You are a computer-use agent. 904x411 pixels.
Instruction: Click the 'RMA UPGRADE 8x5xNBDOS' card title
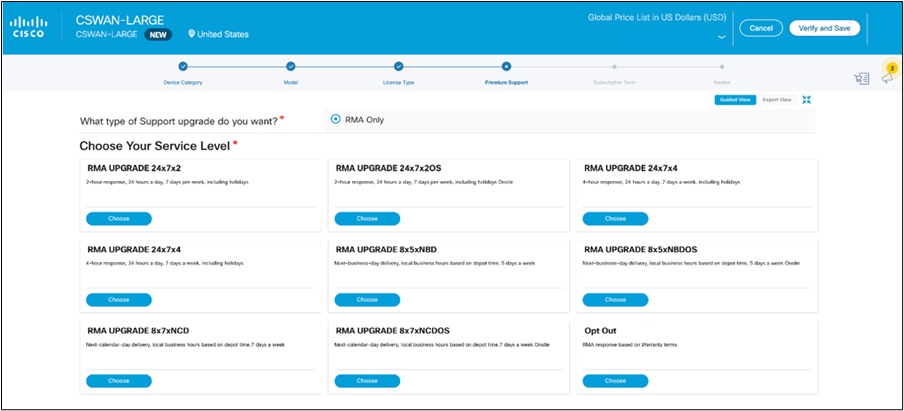(x=639, y=250)
